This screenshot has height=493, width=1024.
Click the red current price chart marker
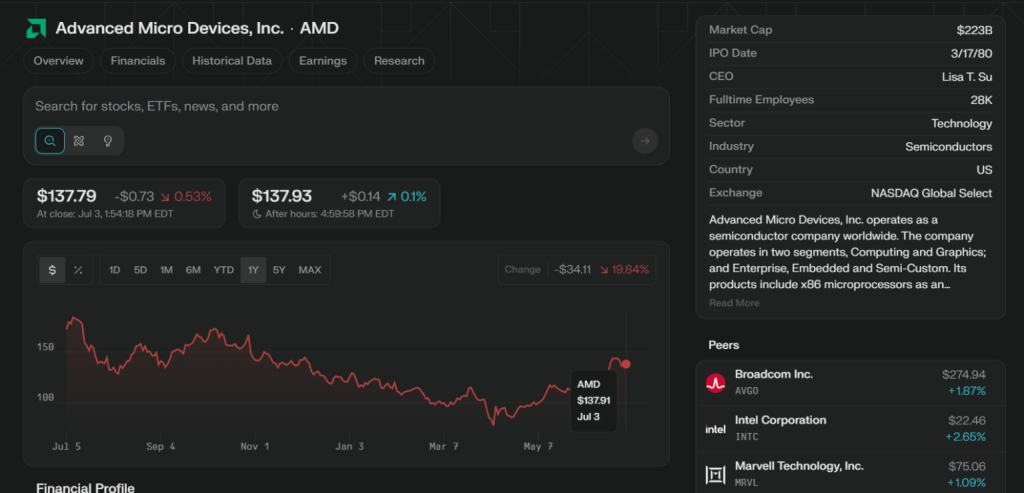click(626, 364)
